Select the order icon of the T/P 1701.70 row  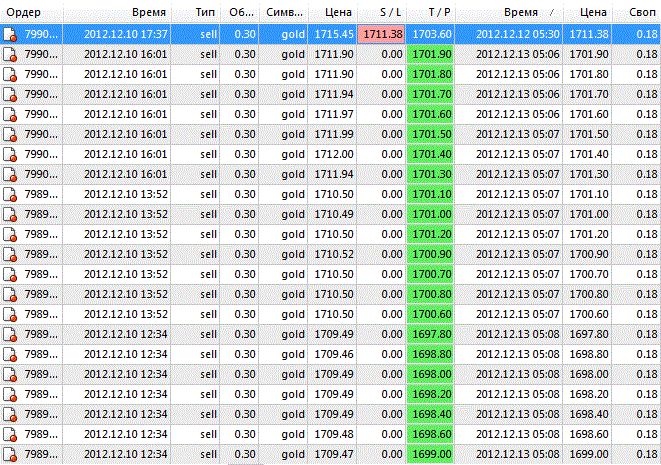click(x=10, y=95)
